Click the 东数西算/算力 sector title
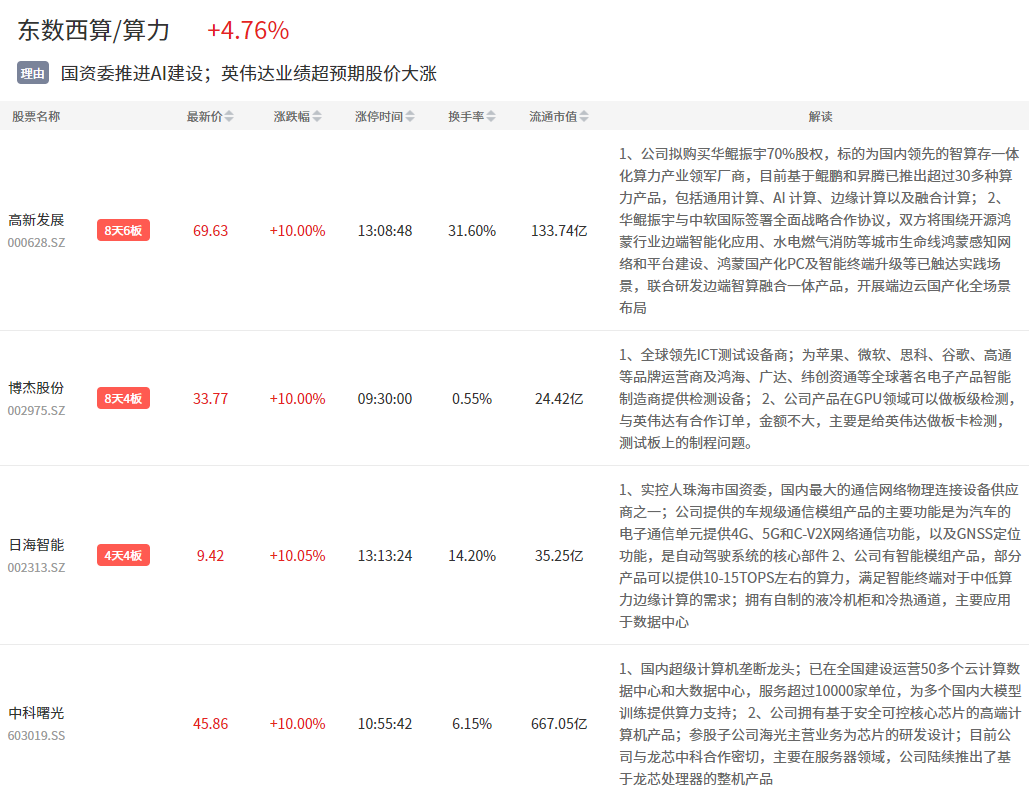 93,30
